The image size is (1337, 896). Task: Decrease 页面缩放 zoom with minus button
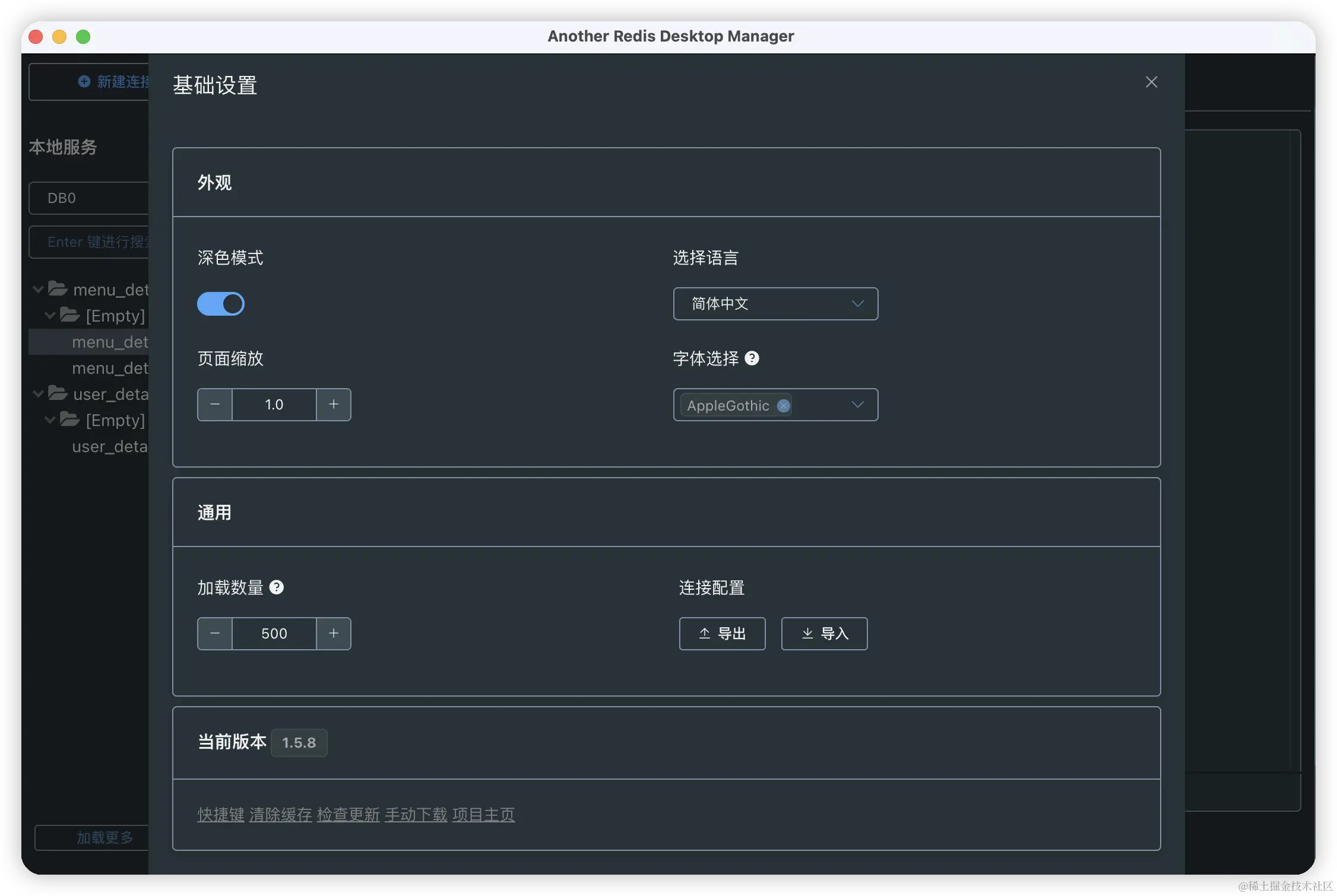(215, 405)
